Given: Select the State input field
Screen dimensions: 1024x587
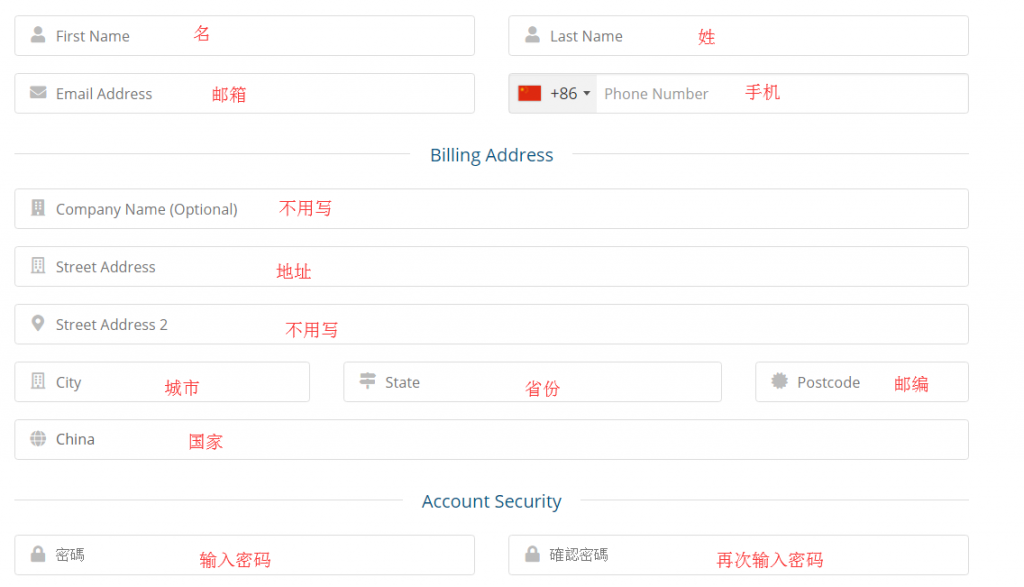Looking at the screenshot, I should click(x=532, y=382).
